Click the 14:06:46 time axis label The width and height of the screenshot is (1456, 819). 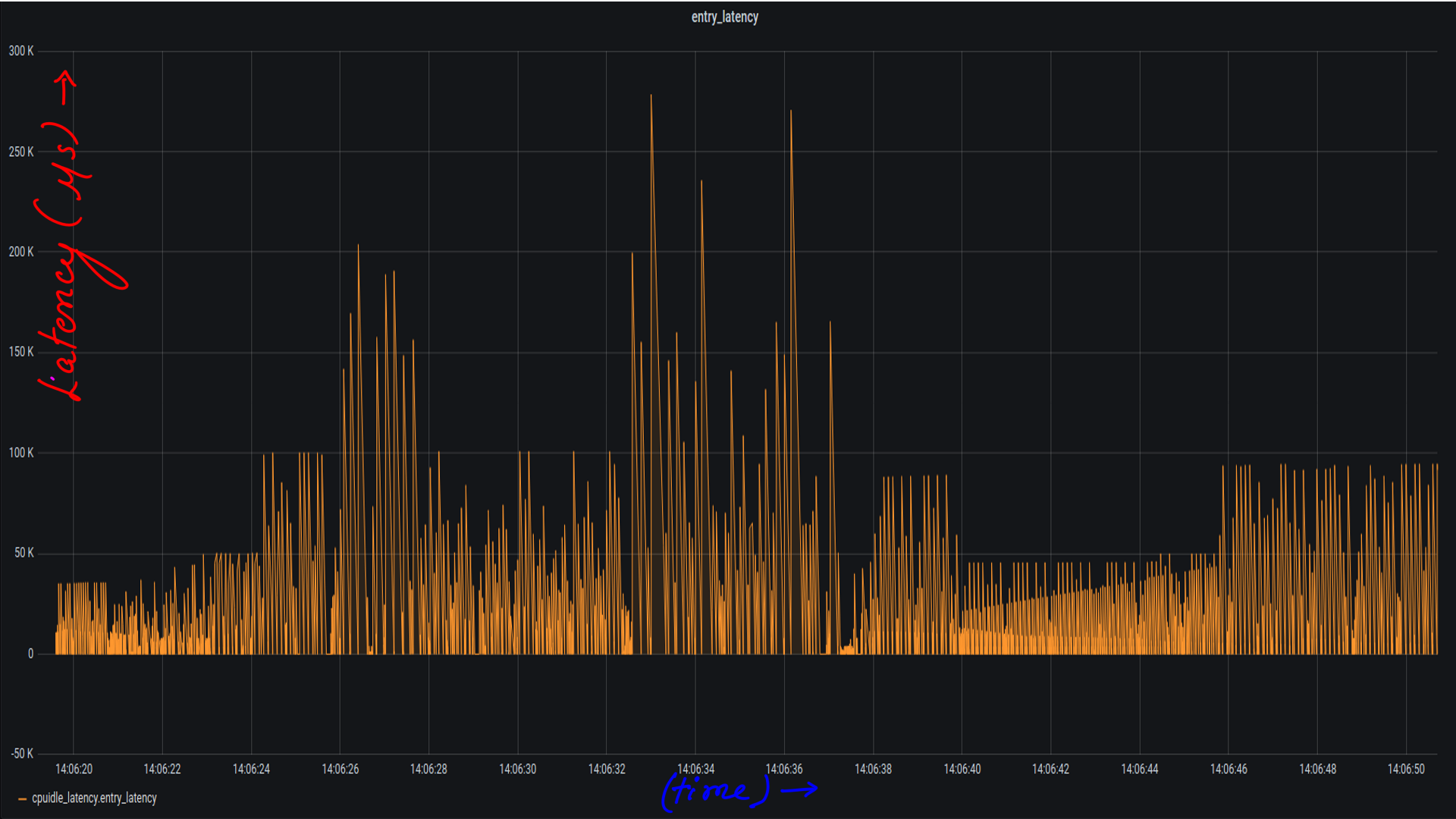pos(1228,769)
